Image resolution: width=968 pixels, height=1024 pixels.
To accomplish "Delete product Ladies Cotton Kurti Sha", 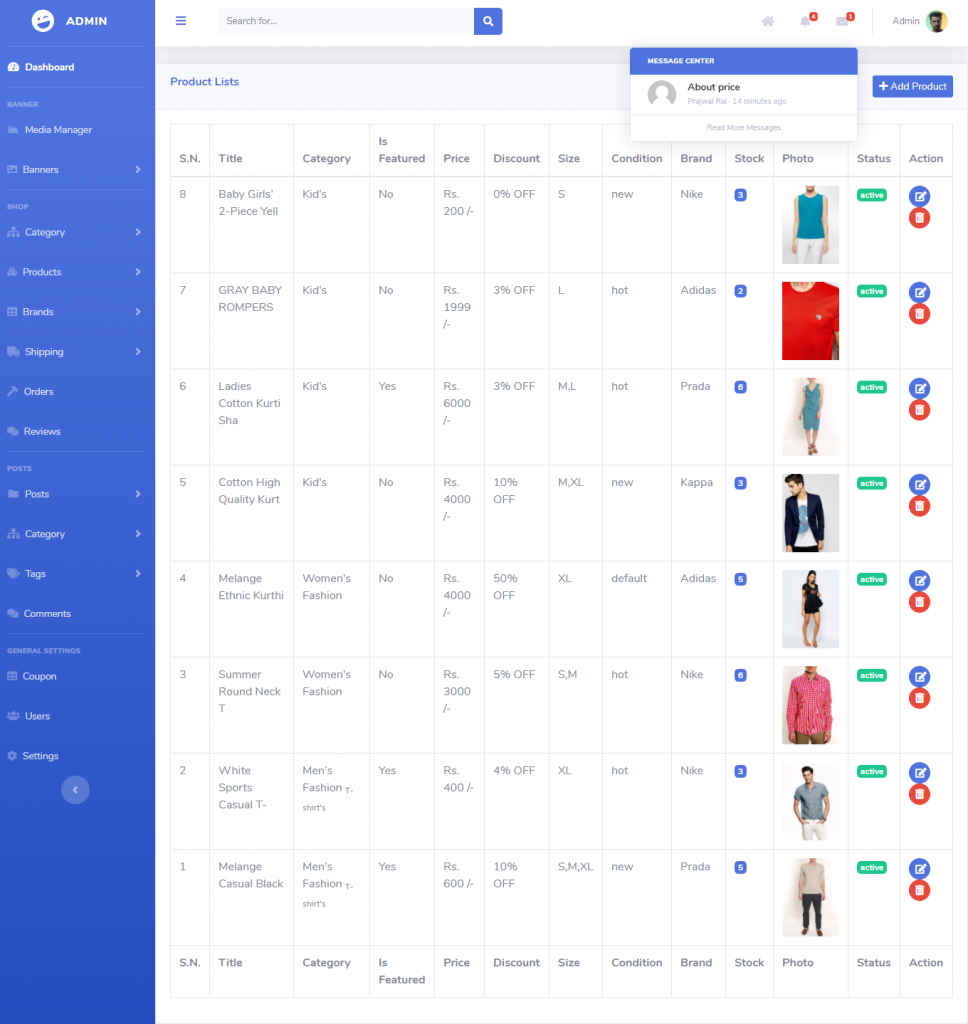I will pos(920,410).
